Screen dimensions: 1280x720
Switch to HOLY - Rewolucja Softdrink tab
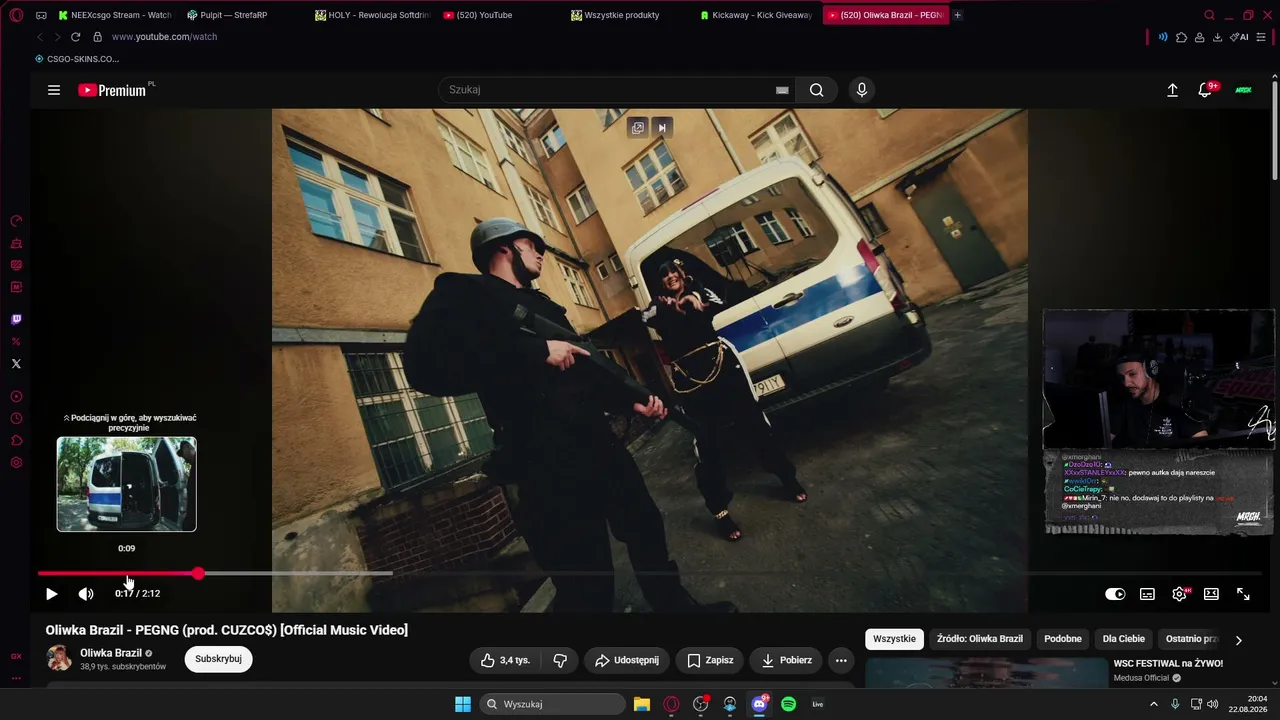[x=372, y=15]
